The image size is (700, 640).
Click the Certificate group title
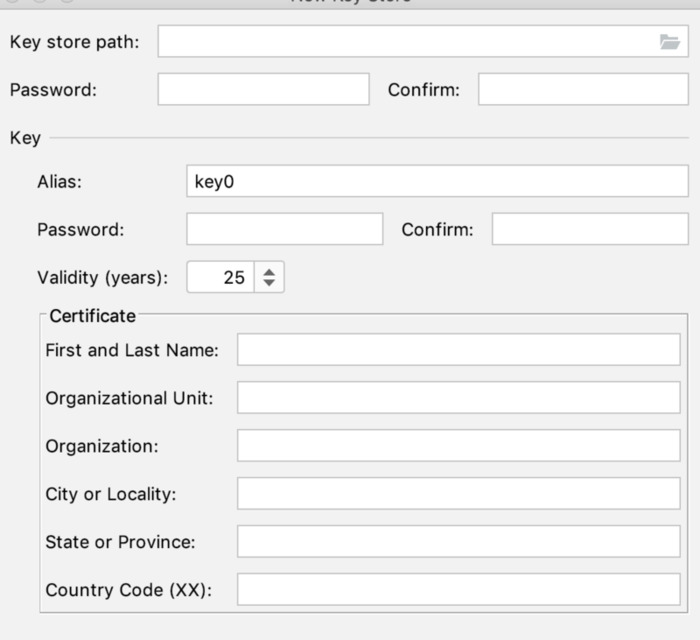tap(92, 316)
